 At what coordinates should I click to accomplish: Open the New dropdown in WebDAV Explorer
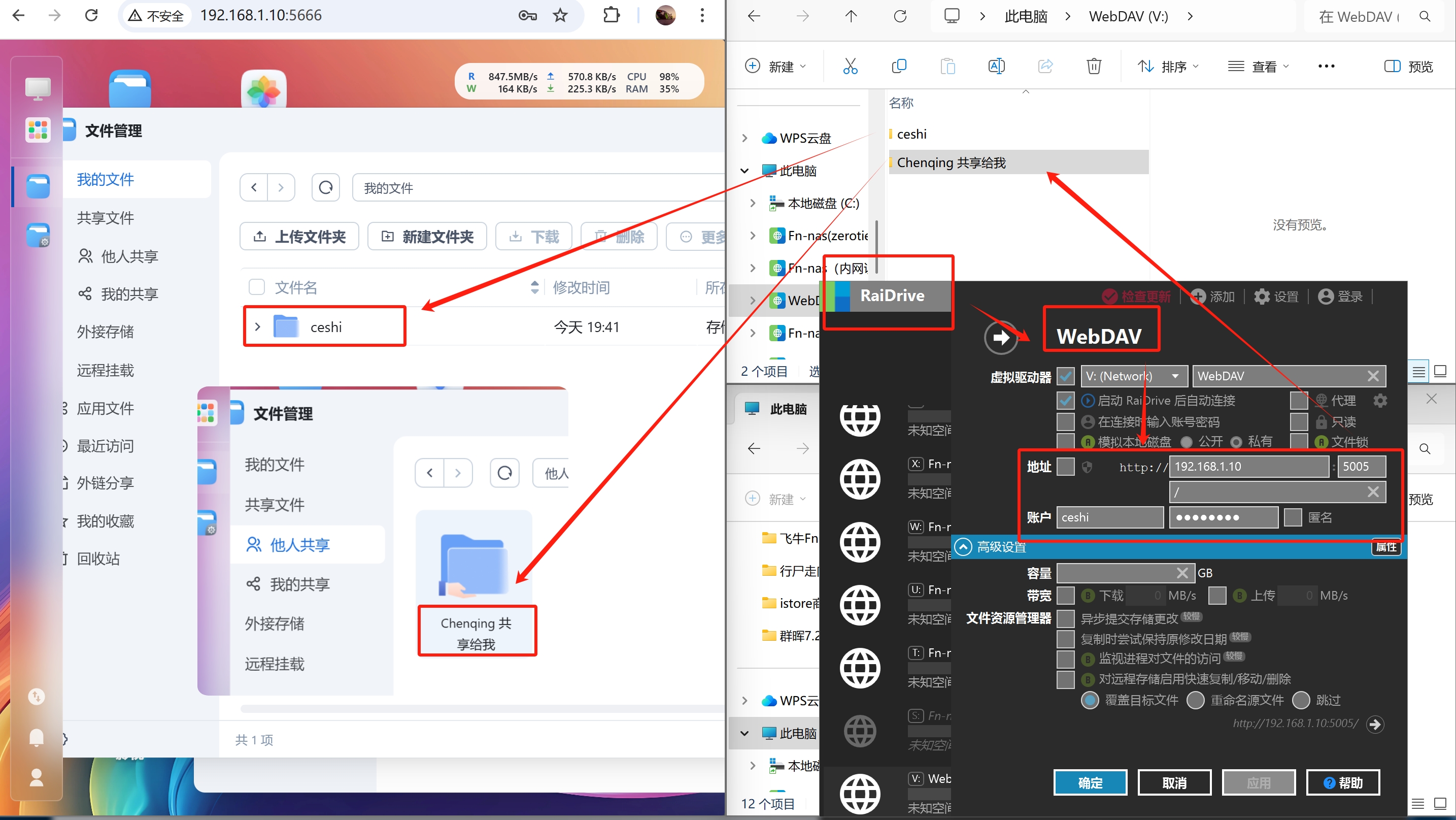pyautogui.click(x=776, y=66)
